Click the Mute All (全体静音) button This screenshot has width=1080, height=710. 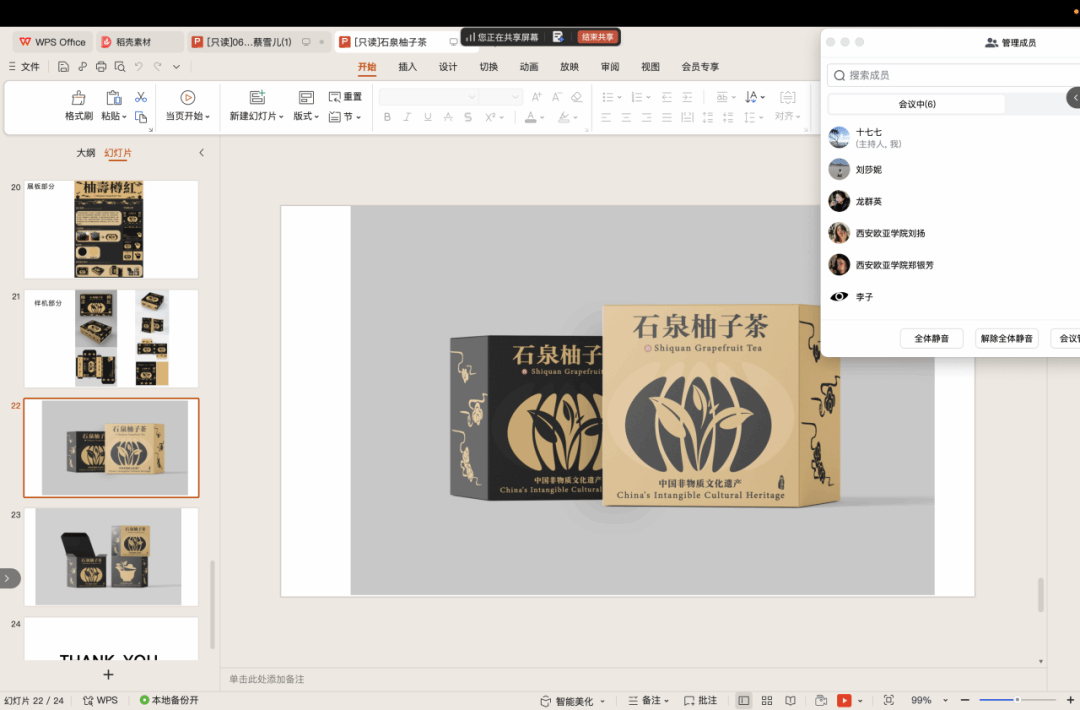tap(931, 339)
